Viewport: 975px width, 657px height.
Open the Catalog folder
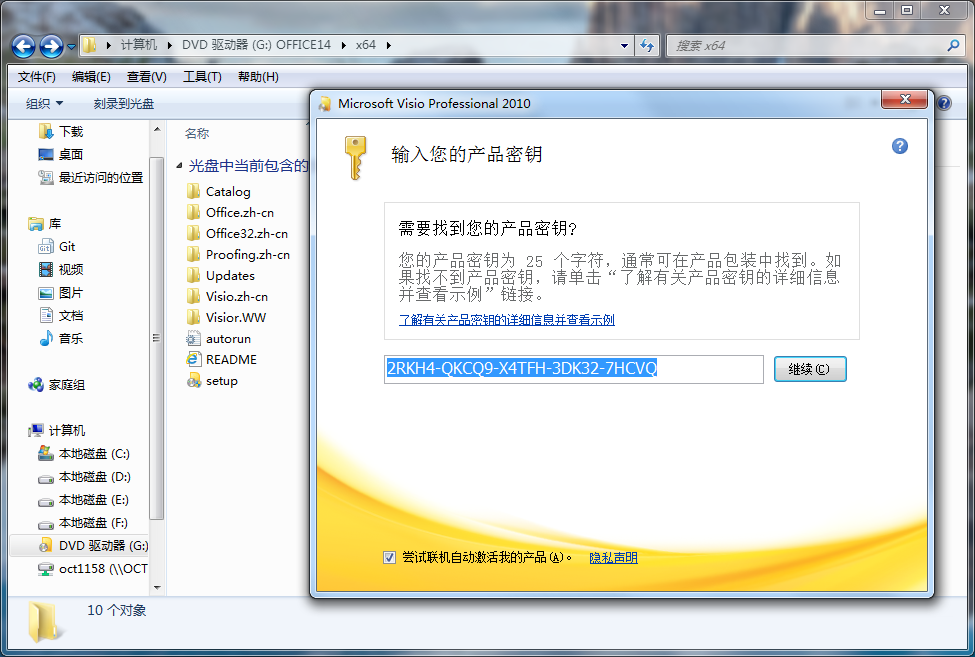(227, 191)
